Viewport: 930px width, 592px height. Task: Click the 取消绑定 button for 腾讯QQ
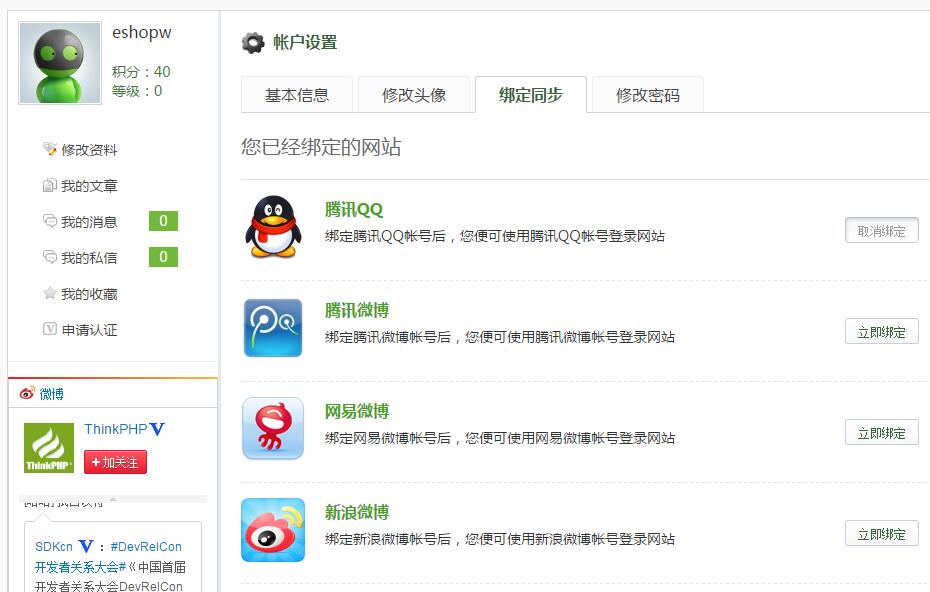pyautogui.click(x=881, y=230)
